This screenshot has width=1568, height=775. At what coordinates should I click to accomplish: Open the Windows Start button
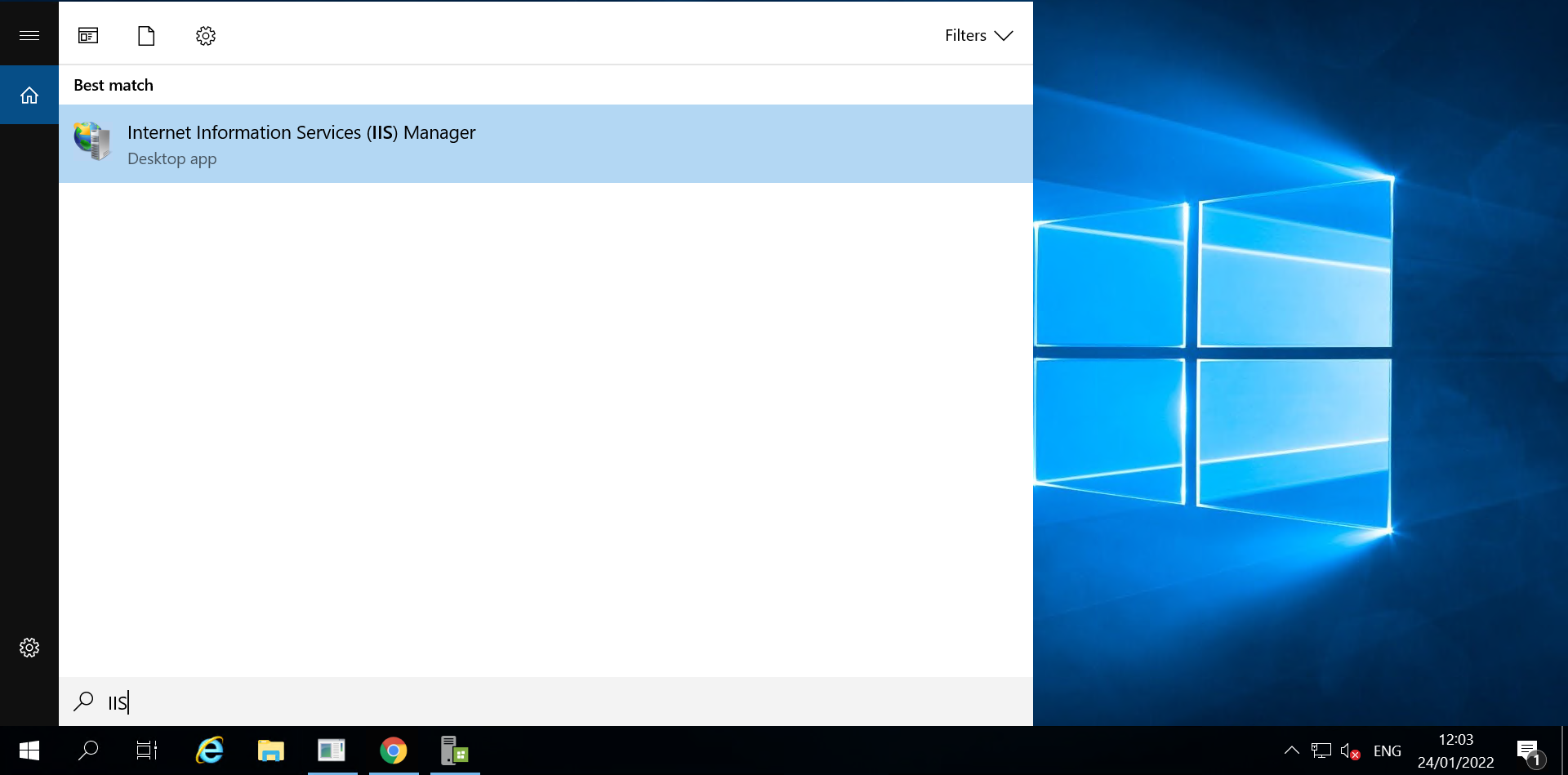(x=29, y=751)
